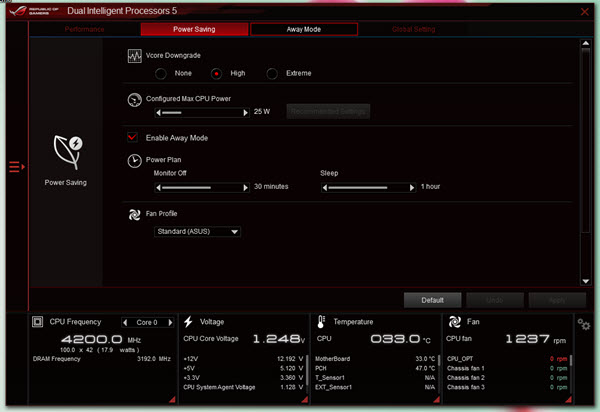Click the Fan Profile fan icon

click(134, 215)
